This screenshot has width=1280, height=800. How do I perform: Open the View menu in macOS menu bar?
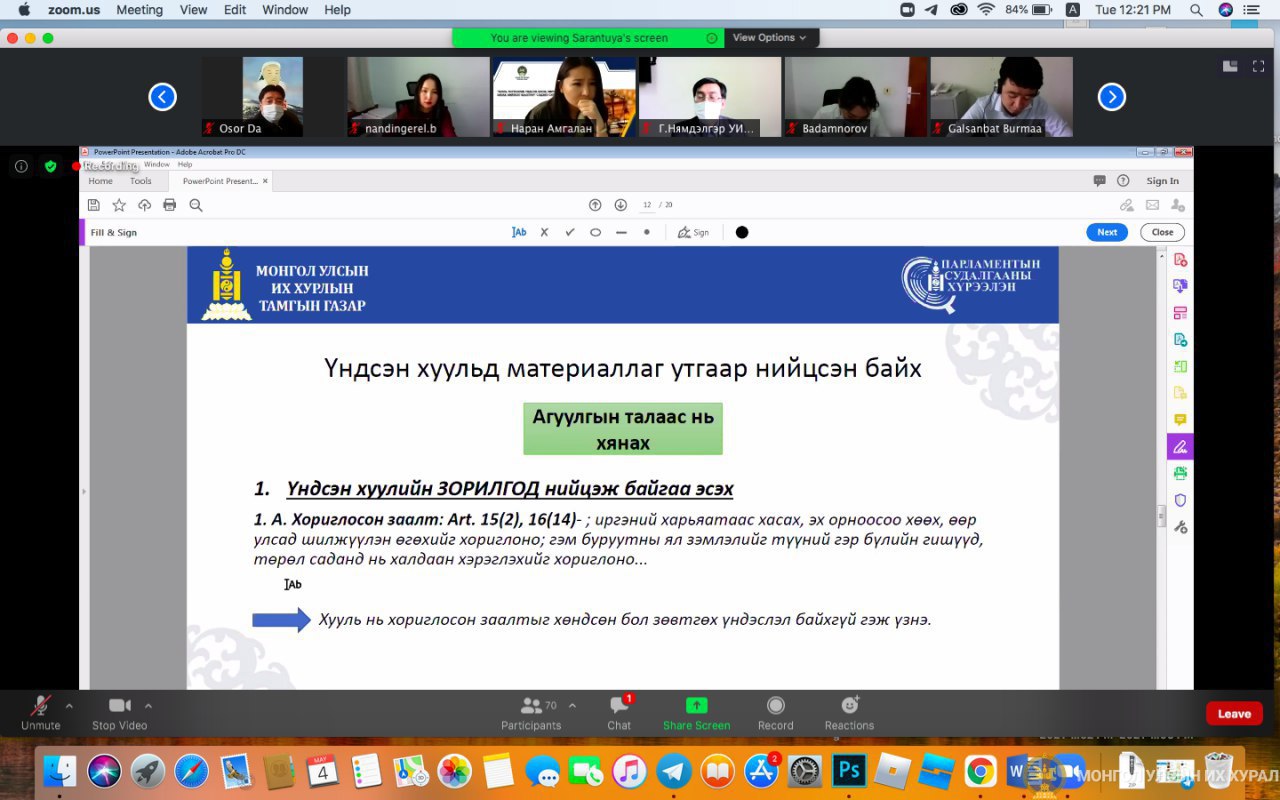tap(193, 9)
